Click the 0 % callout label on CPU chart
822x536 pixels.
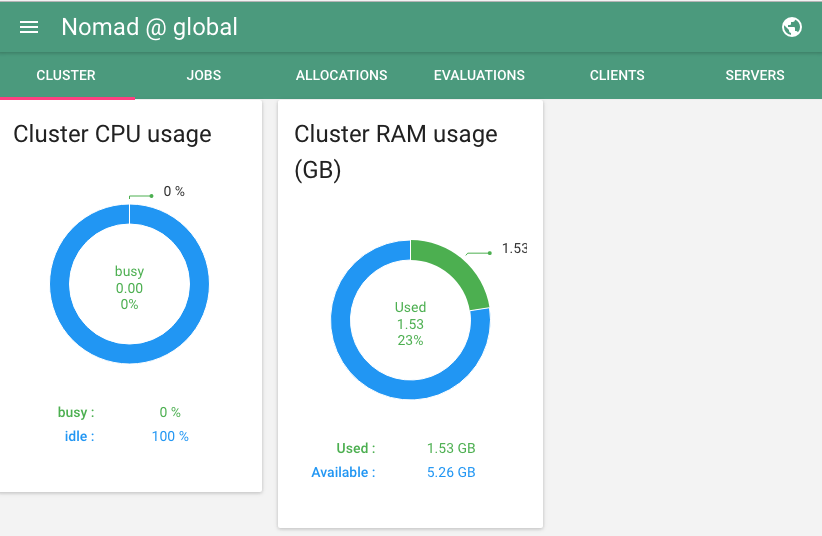pyautogui.click(x=174, y=191)
